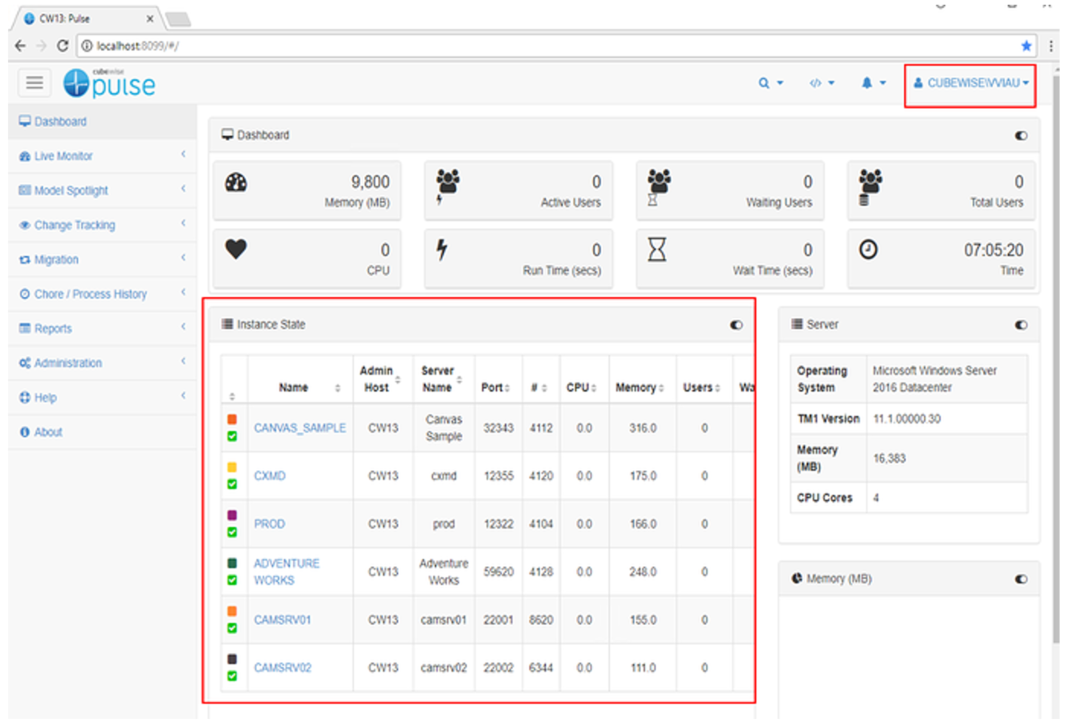1073x724 pixels.
Task: Click the purple color swatch for PROD
Action: click(x=233, y=515)
